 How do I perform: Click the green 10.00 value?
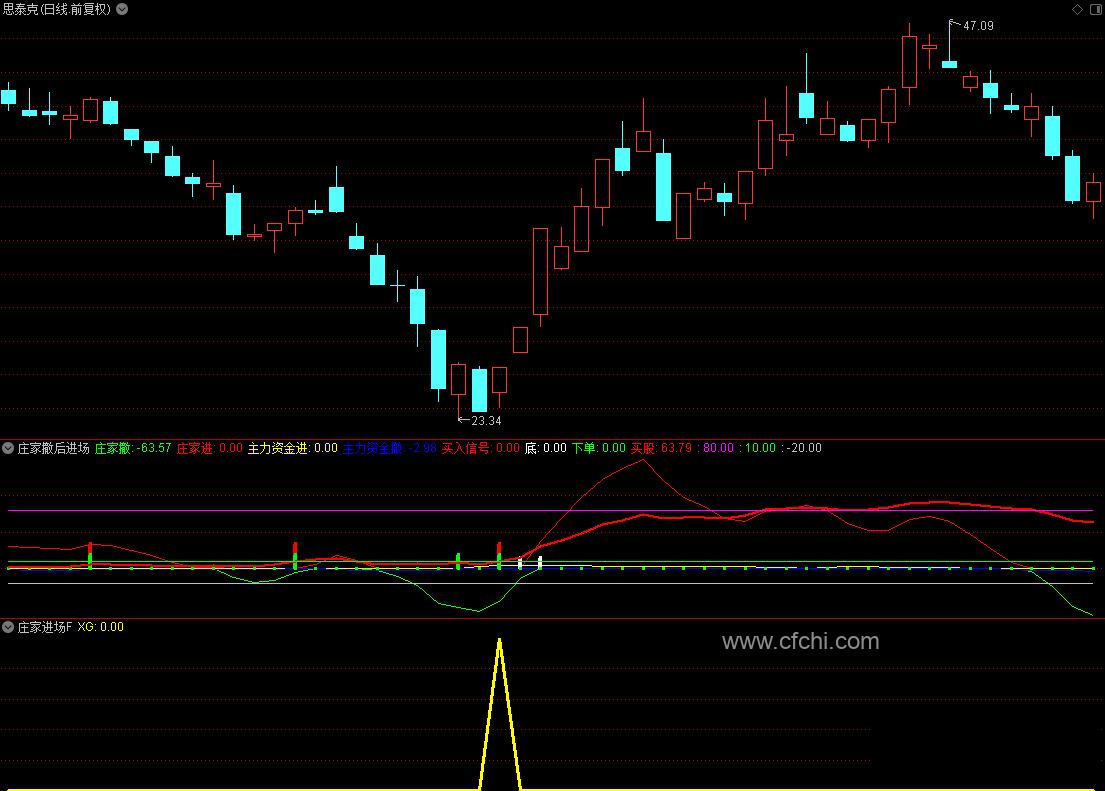(x=760, y=448)
